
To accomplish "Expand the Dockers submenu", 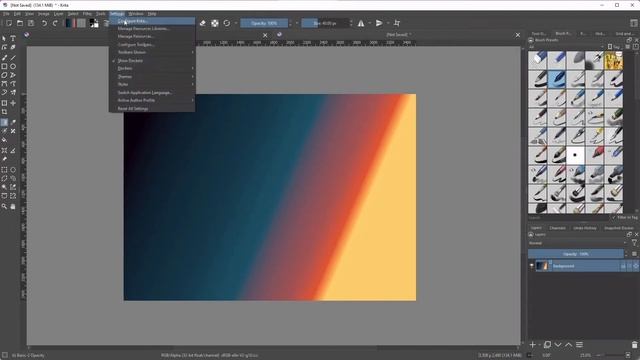I will (x=152, y=68).
